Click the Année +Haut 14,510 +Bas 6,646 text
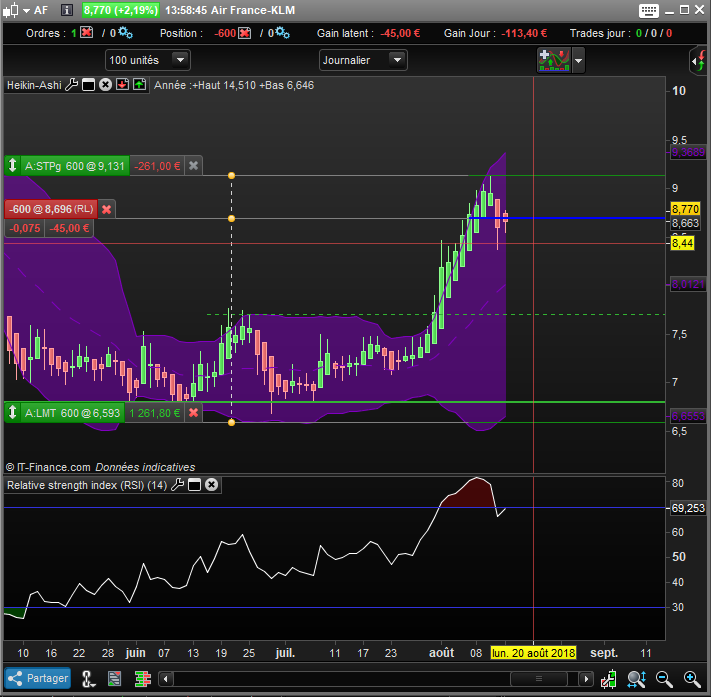The image size is (711, 697). [x=234, y=85]
